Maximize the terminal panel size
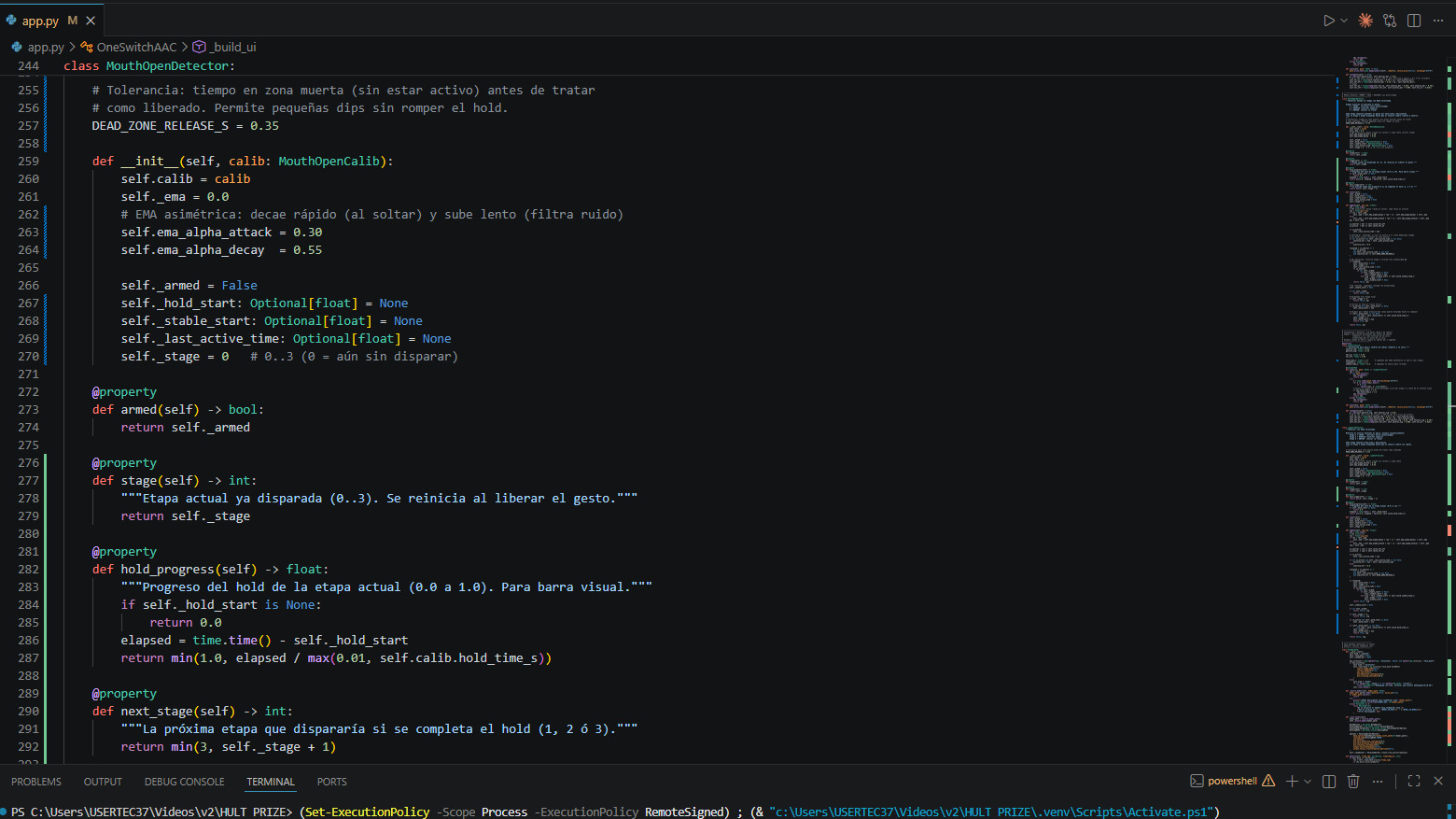1456x819 pixels. click(1414, 781)
